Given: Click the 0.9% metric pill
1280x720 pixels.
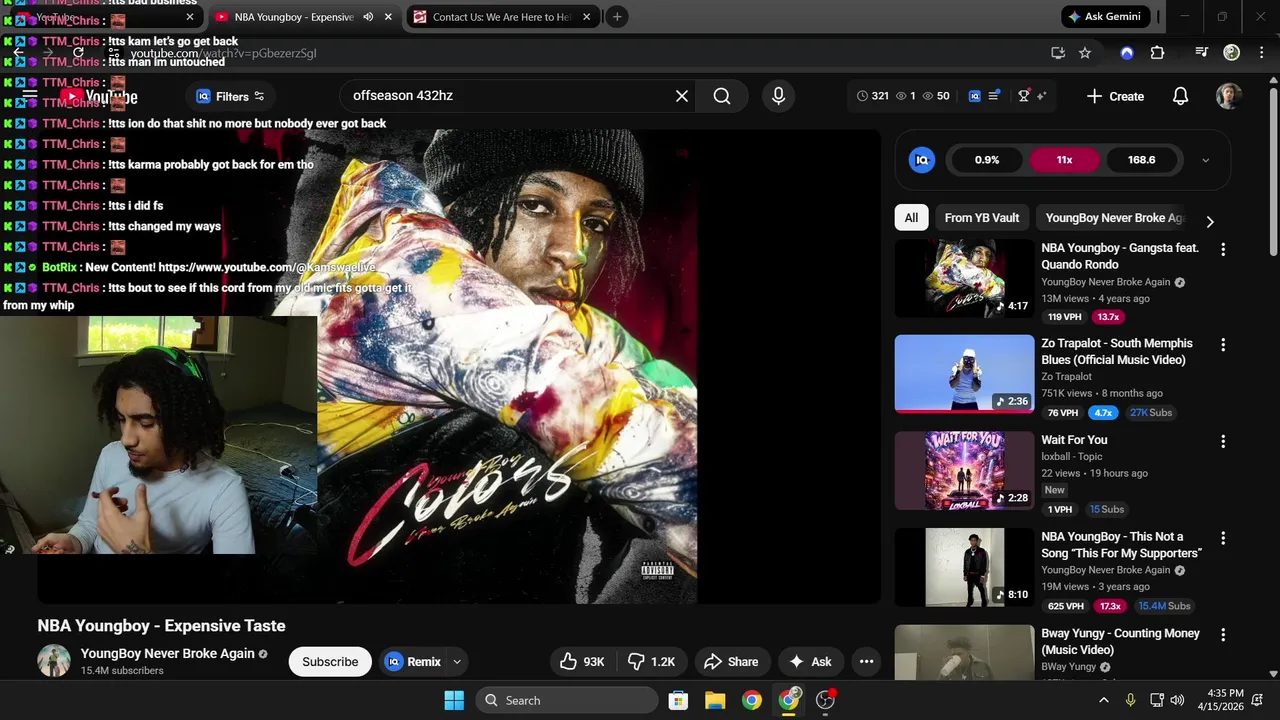Looking at the screenshot, I should click(x=987, y=160).
